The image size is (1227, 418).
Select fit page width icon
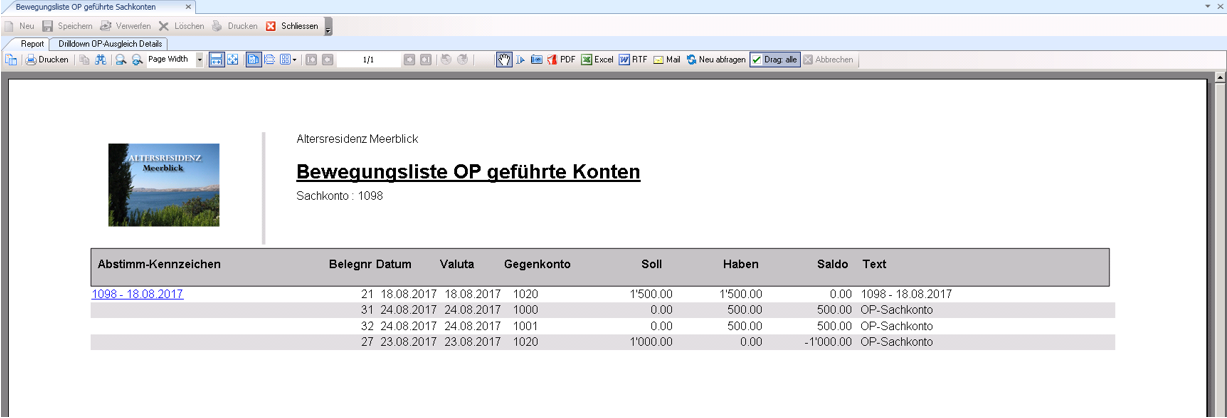(217, 60)
